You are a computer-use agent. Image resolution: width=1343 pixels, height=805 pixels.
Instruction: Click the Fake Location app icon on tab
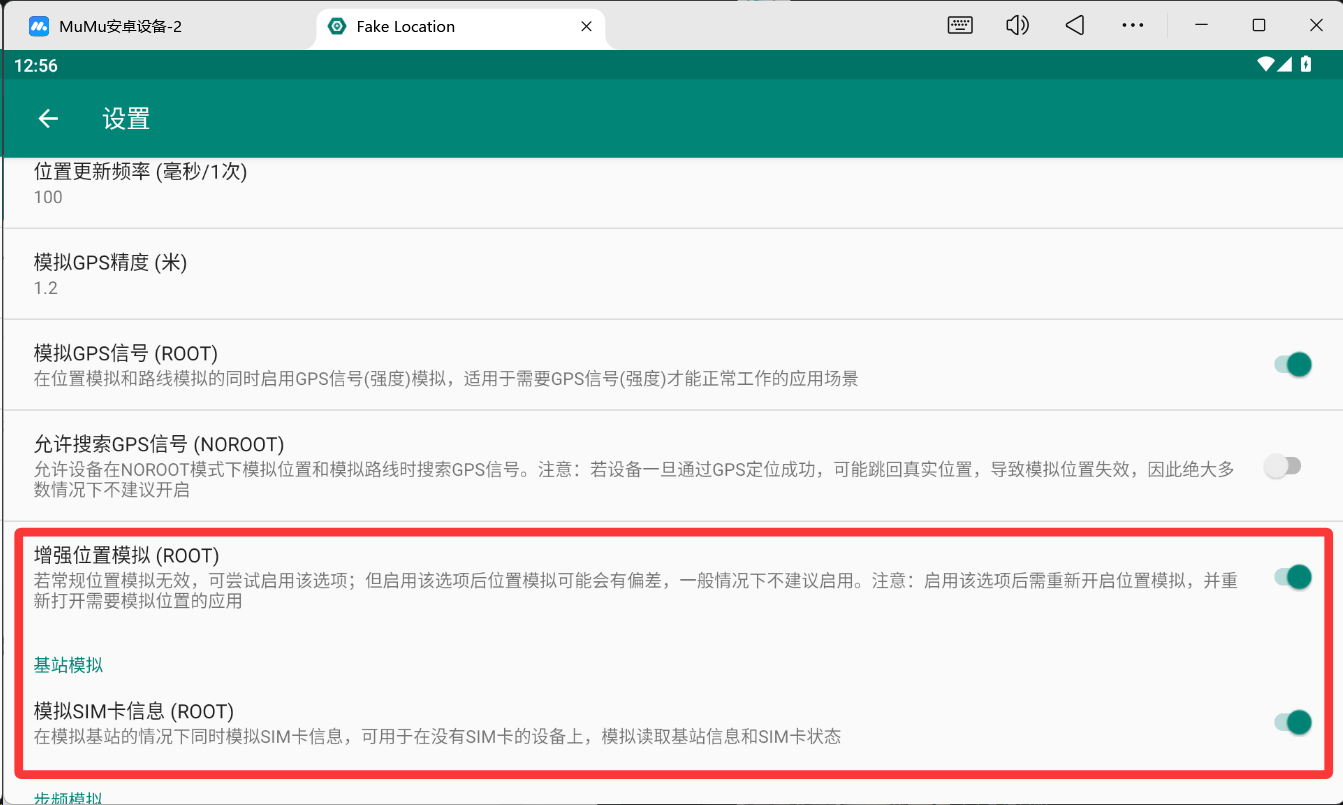click(337, 26)
